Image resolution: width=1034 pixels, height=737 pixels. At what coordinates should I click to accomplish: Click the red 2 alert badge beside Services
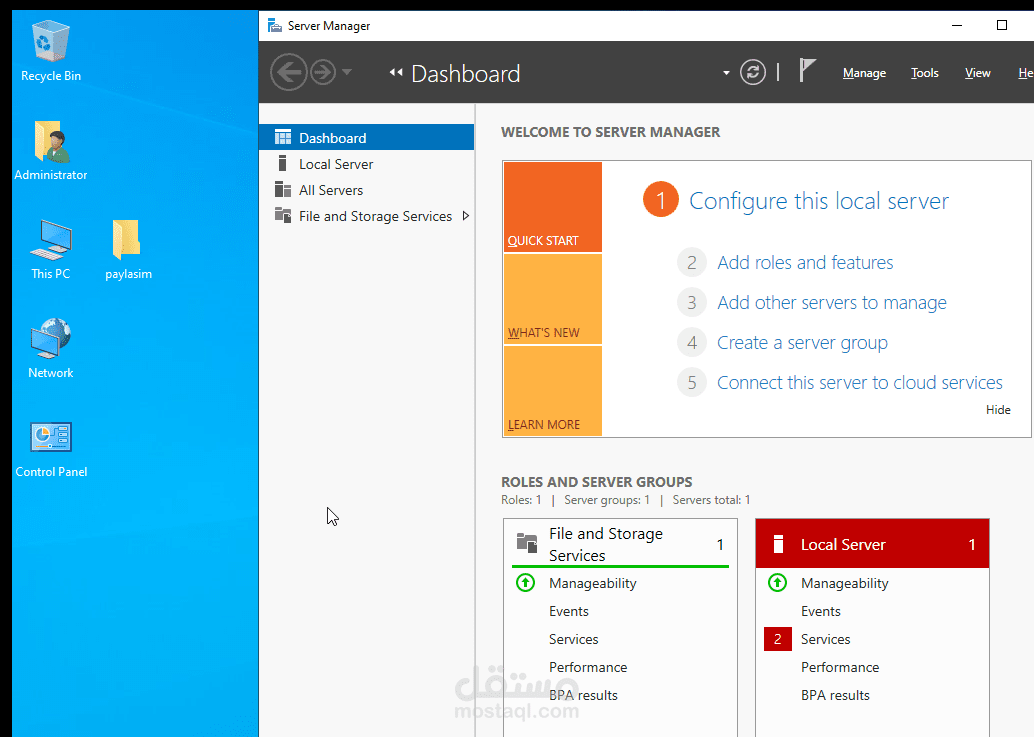point(777,639)
